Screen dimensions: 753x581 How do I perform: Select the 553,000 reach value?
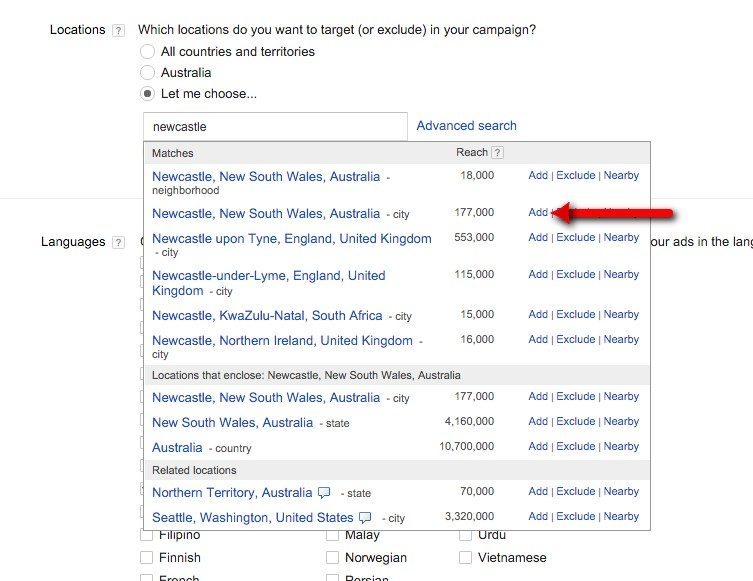point(474,237)
